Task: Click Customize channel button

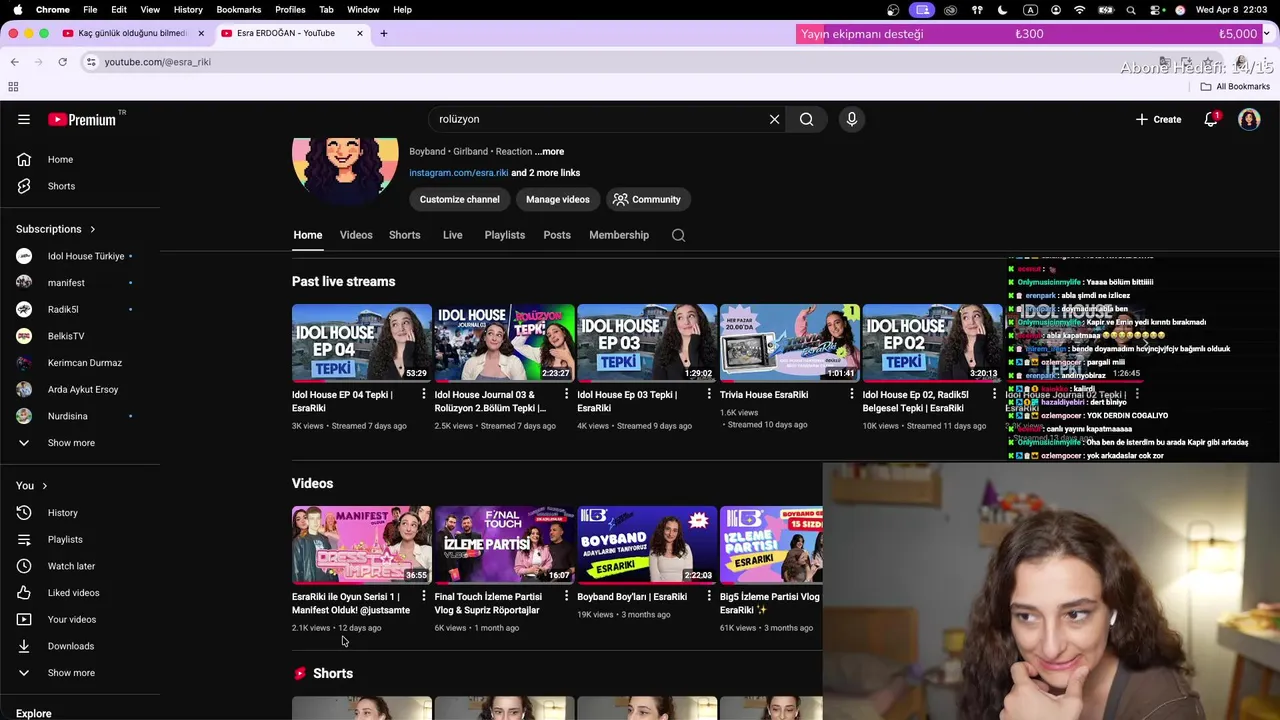Action: [459, 199]
